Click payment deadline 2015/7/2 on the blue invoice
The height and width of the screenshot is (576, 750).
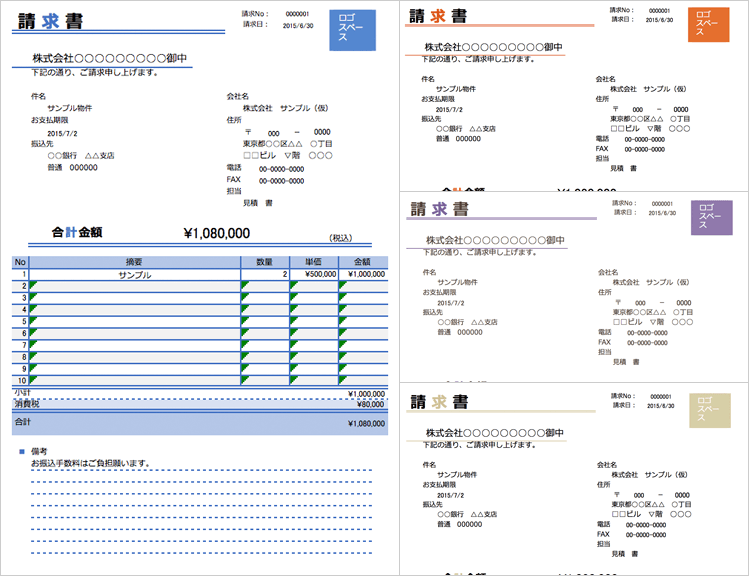(x=62, y=133)
